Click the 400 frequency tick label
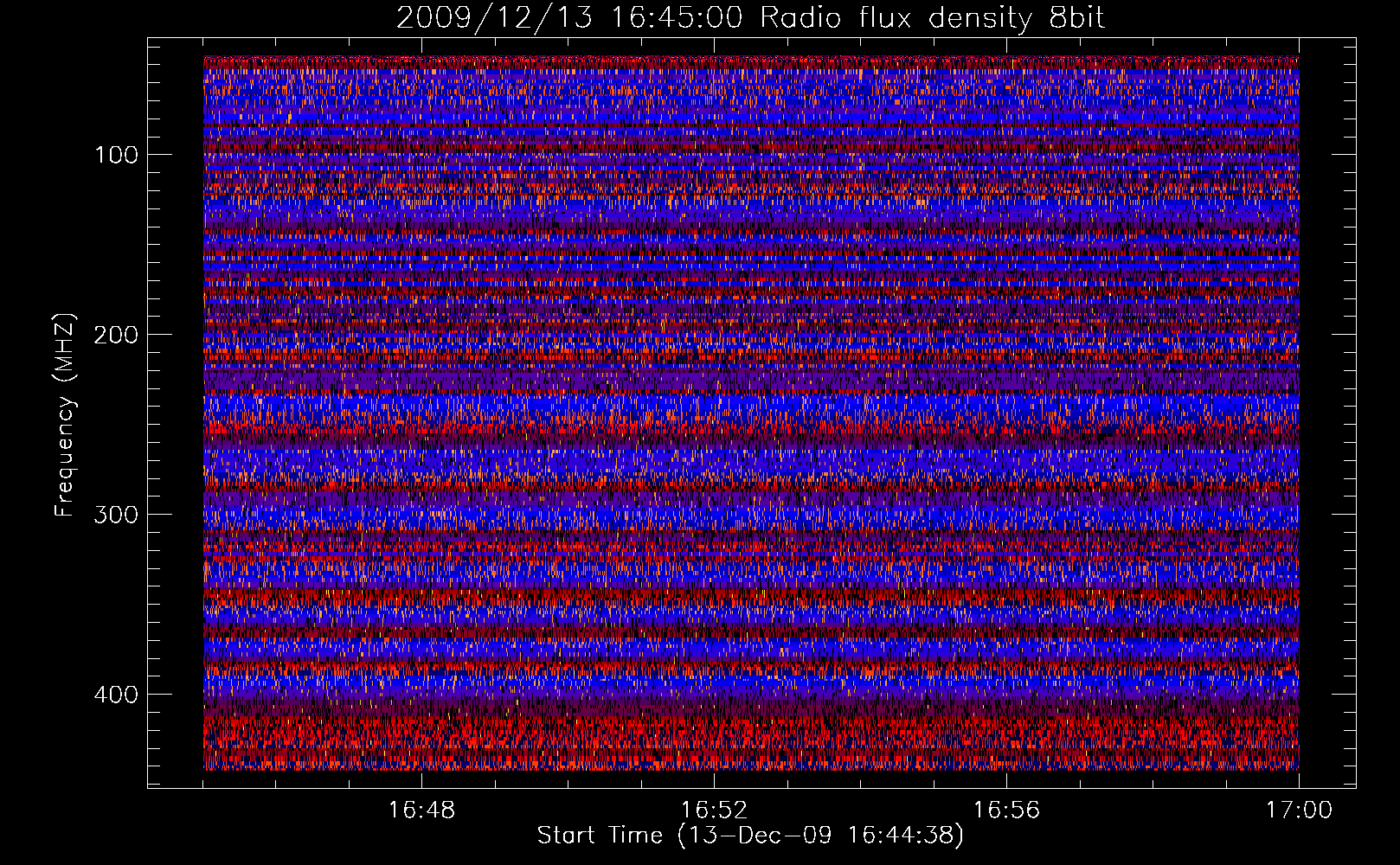This screenshot has width=1400, height=865. click(115, 695)
